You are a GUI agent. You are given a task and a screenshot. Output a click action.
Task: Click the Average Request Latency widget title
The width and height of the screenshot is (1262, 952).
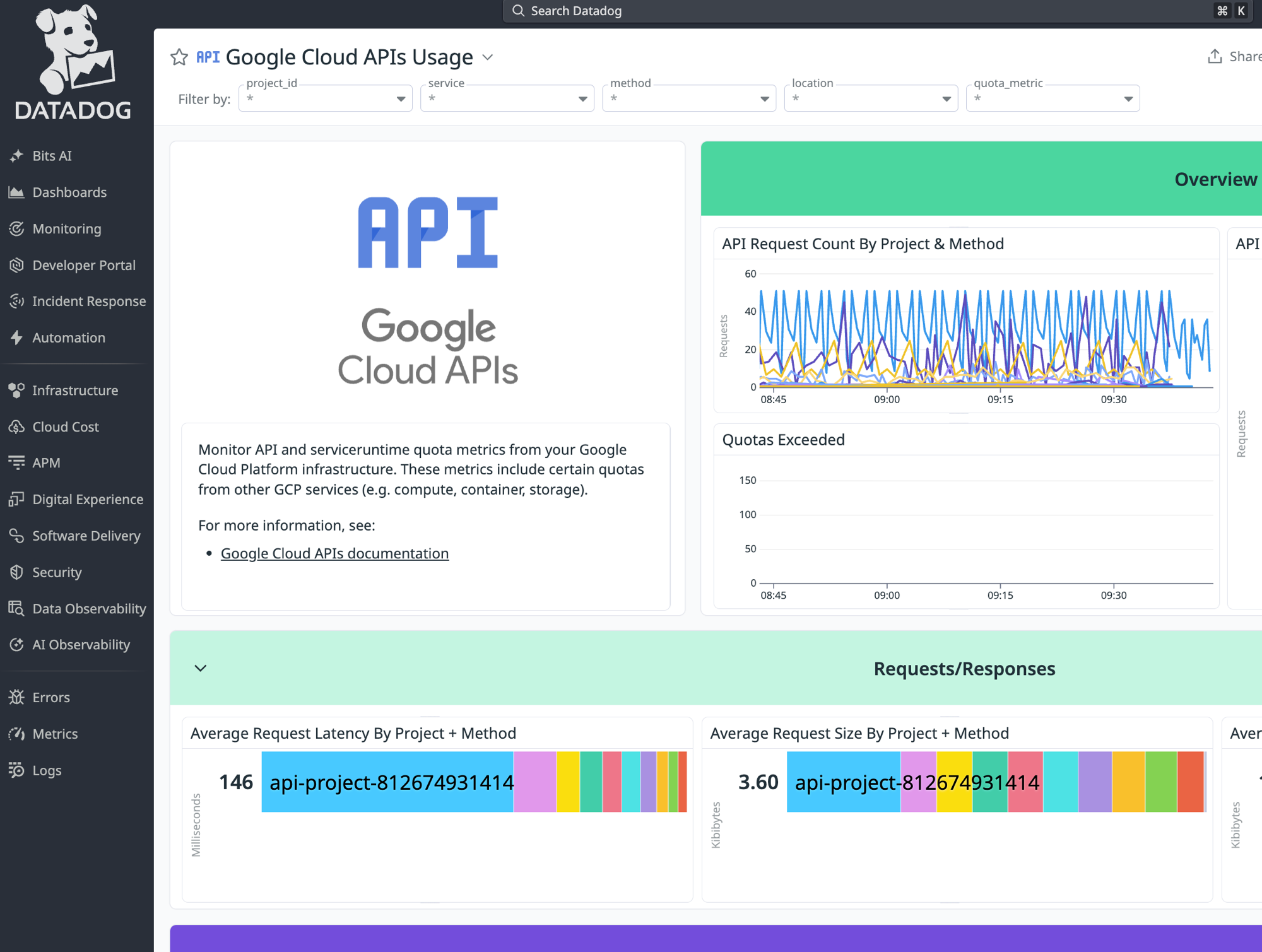tap(353, 733)
